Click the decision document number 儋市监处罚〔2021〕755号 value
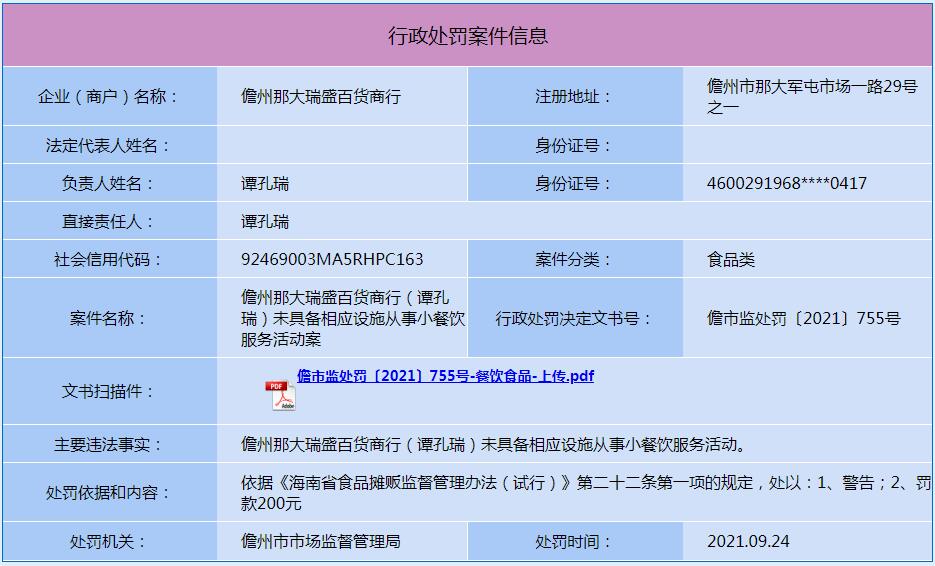 (803, 318)
